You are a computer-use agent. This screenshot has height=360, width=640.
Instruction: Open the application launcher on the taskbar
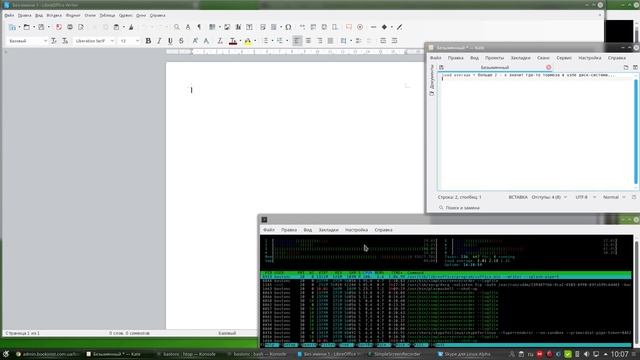click(6, 354)
